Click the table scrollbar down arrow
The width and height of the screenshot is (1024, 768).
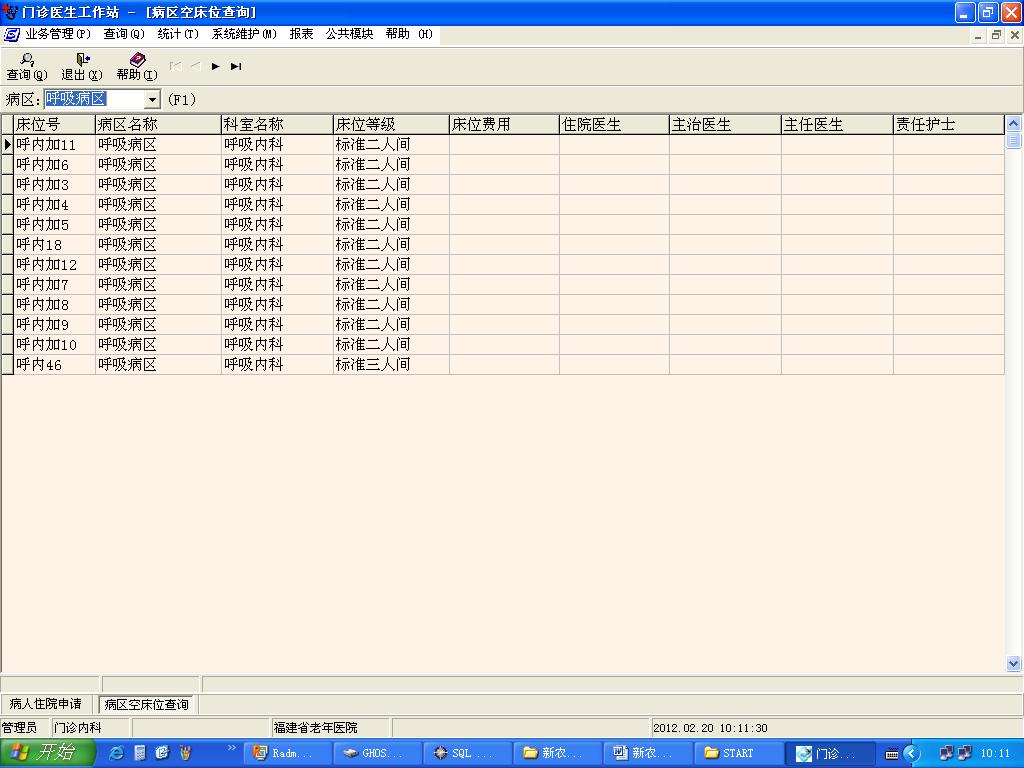(x=1014, y=664)
